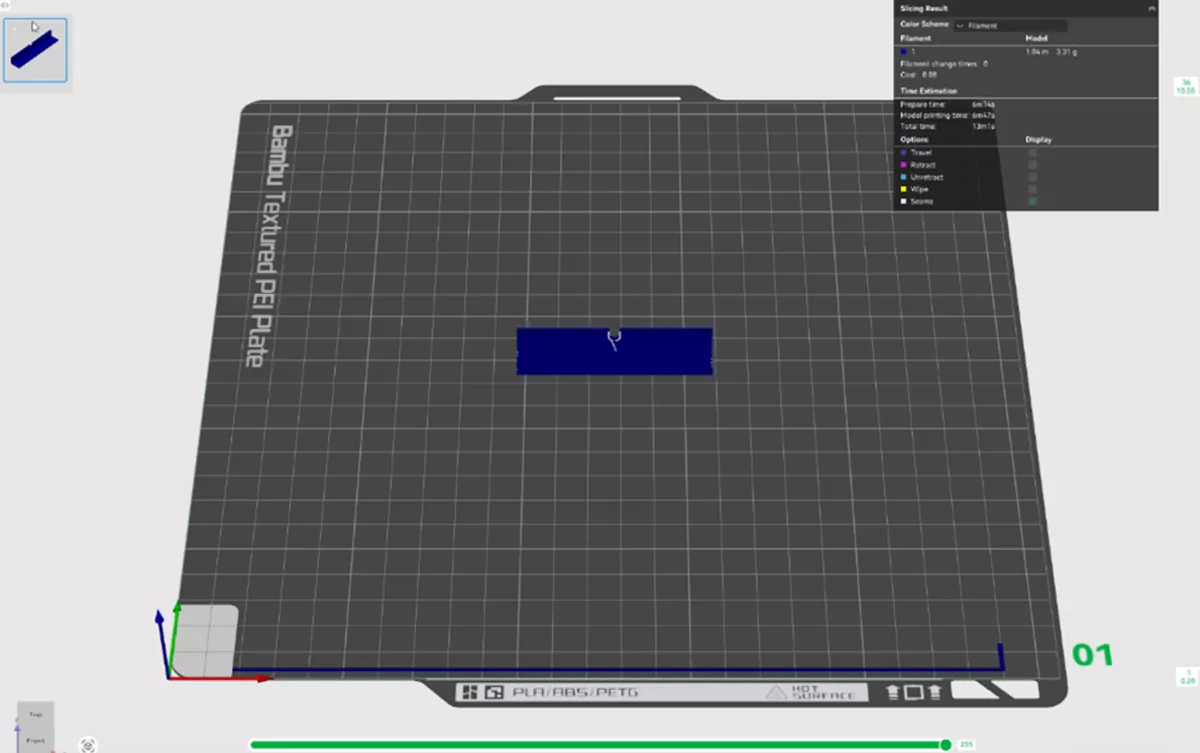The height and width of the screenshot is (753, 1200).
Task: Enable the Travel display checkbox
Action: click(x=1031, y=152)
